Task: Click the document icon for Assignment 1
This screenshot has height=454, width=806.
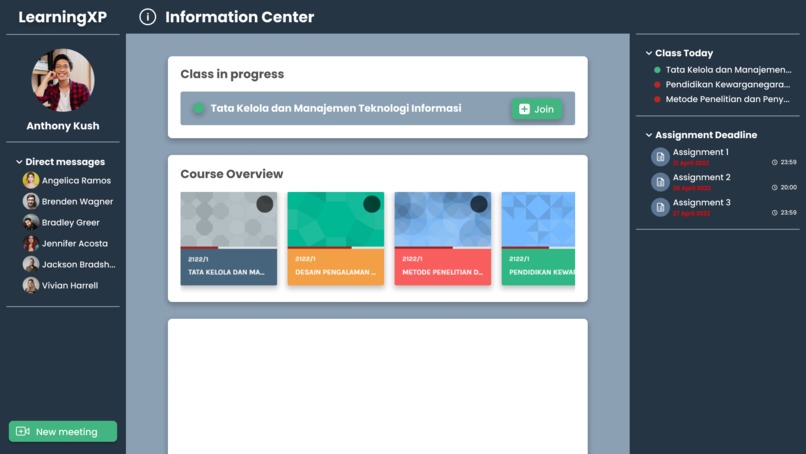Action: point(660,157)
